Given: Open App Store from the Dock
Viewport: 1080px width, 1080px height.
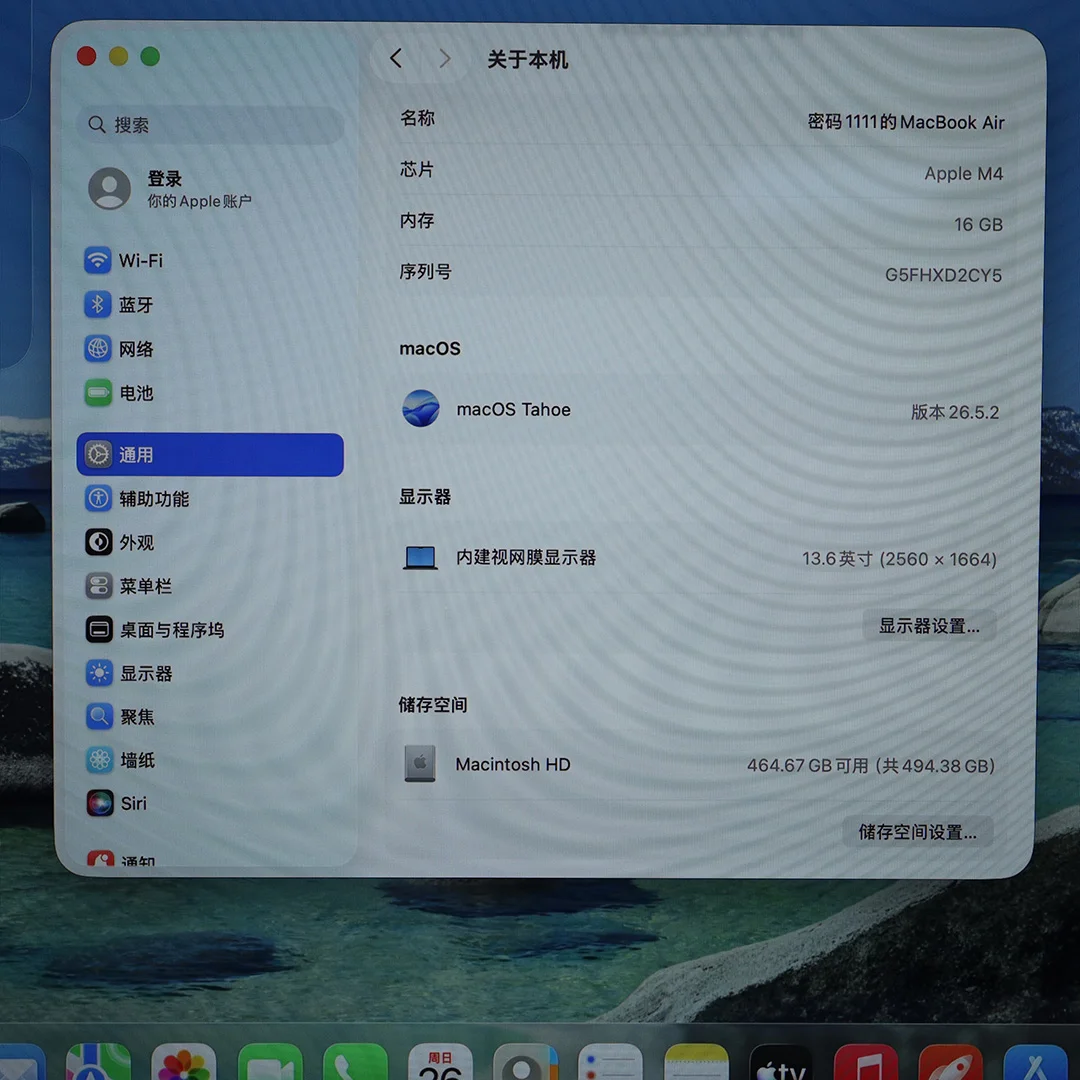Looking at the screenshot, I should pyautogui.click(x=1036, y=1061).
